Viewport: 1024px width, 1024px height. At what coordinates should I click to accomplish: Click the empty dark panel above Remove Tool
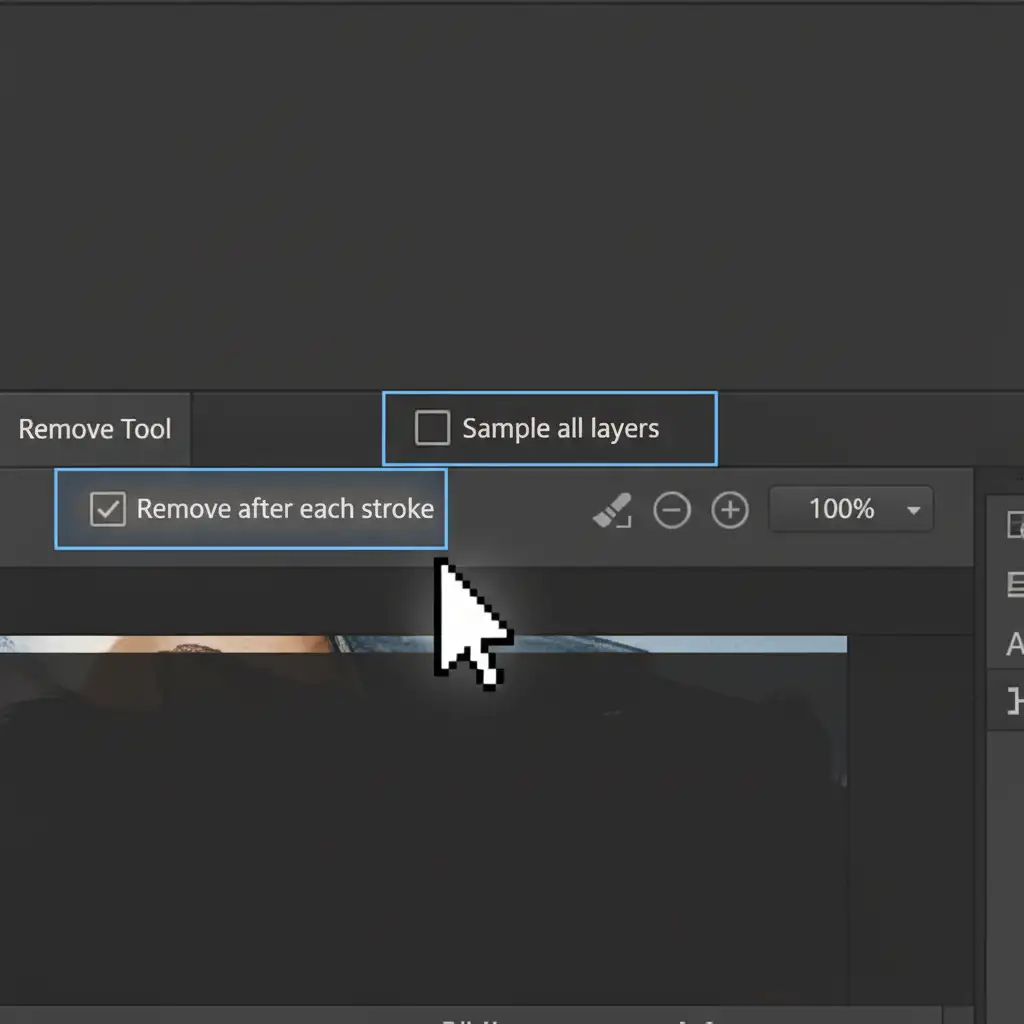500,200
